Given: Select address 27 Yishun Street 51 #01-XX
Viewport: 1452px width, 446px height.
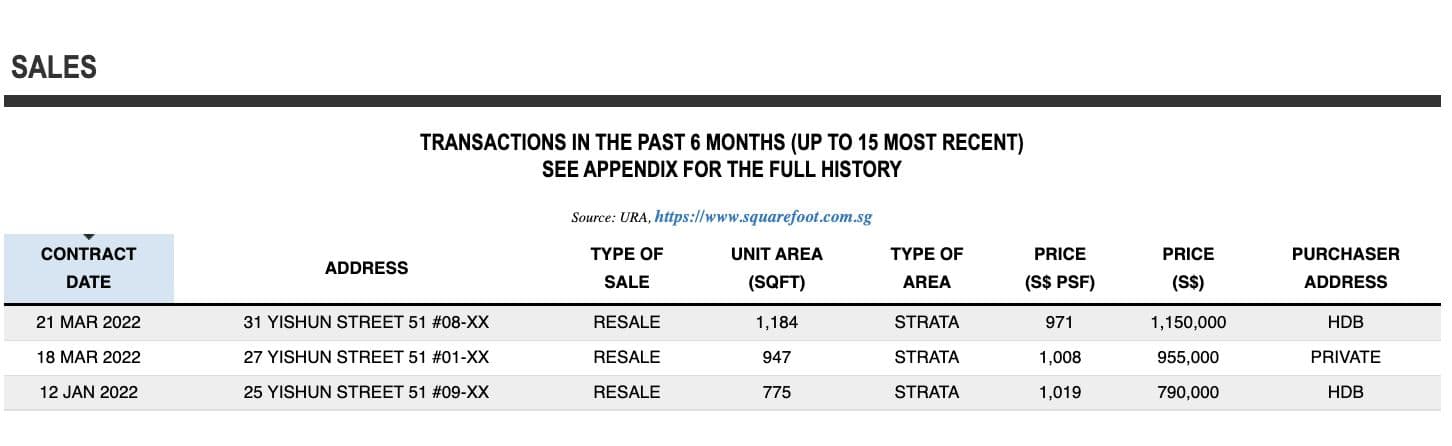Looking at the screenshot, I should click(367, 357).
